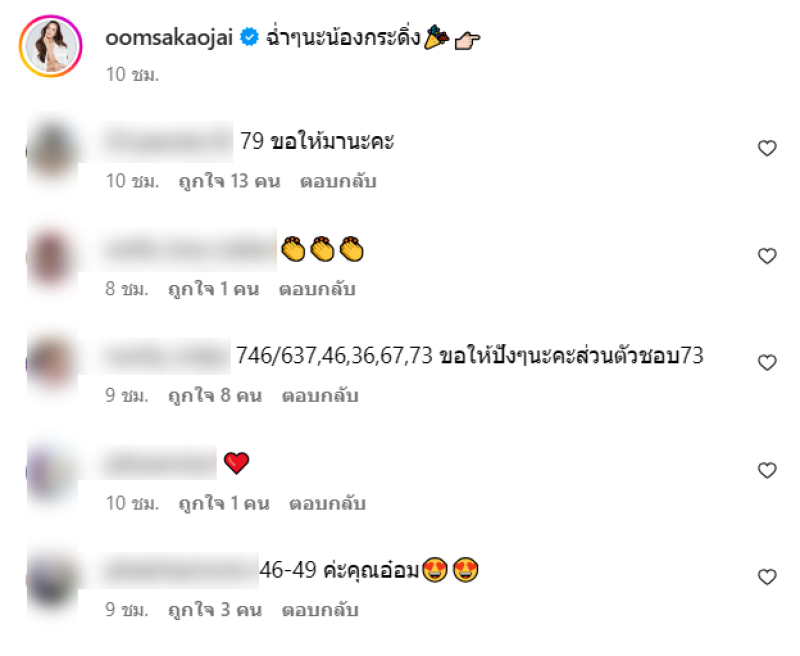View the 13 likes on first comment
The height and width of the screenshot is (656, 800).
229,181
